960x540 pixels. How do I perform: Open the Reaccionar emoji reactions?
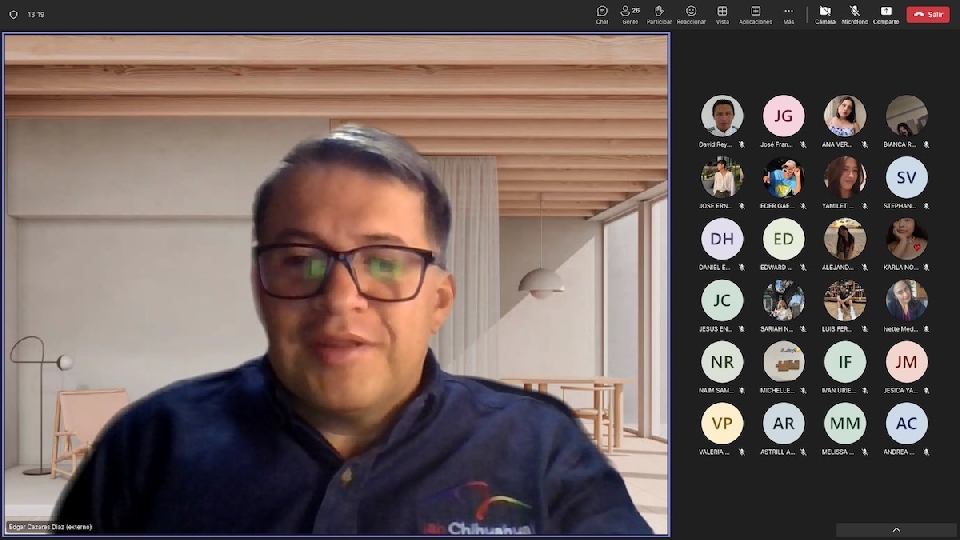click(x=691, y=14)
